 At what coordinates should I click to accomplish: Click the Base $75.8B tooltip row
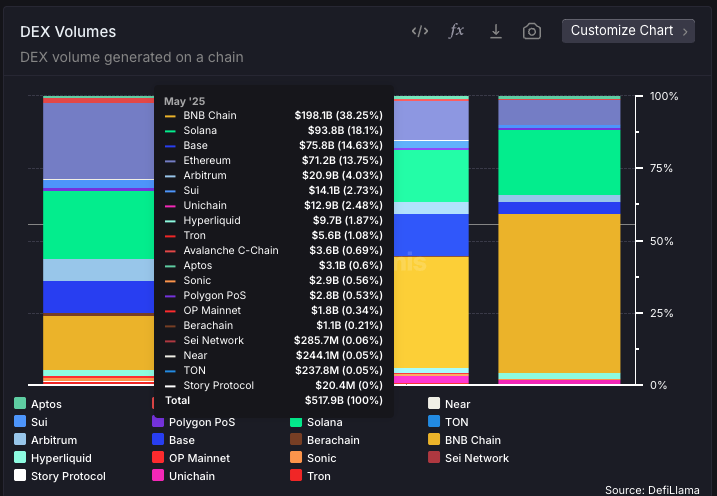pyautogui.click(x=273, y=145)
